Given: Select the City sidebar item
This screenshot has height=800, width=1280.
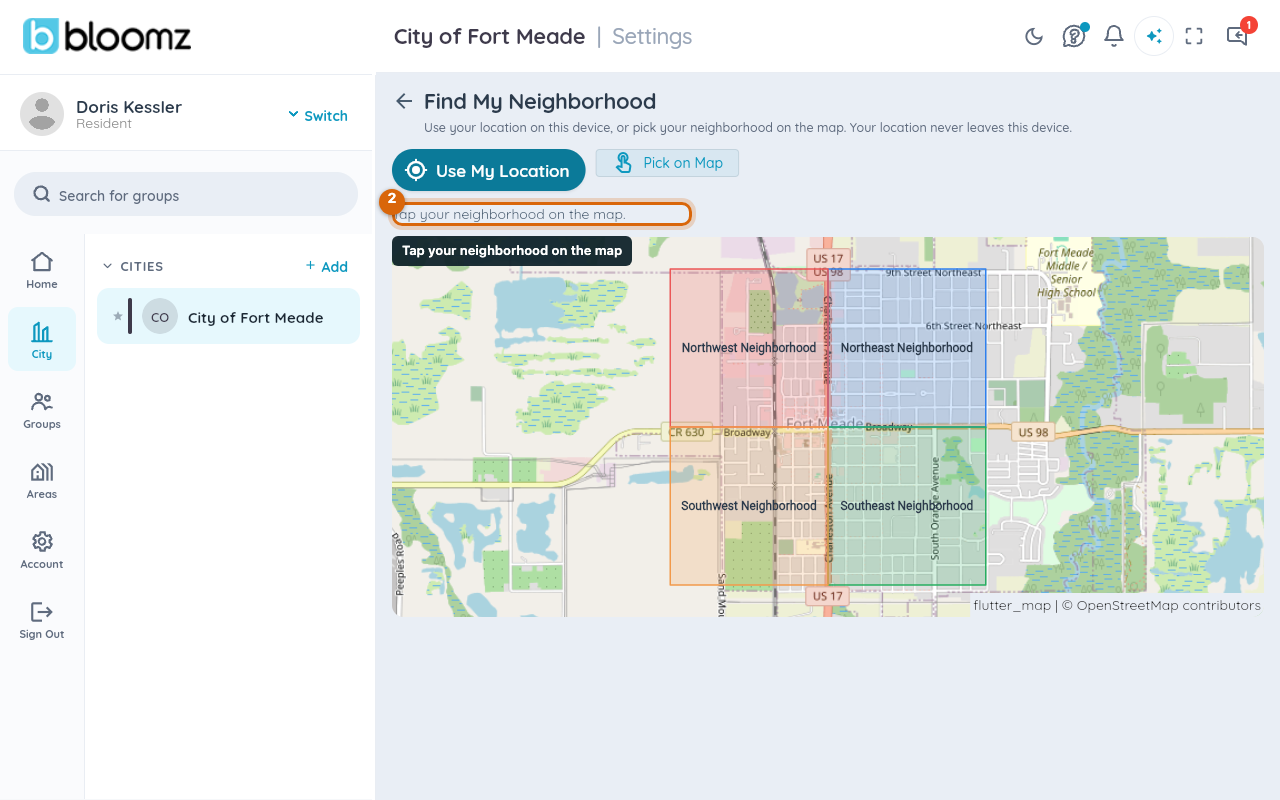Looking at the screenshot, I should point(42,340).
